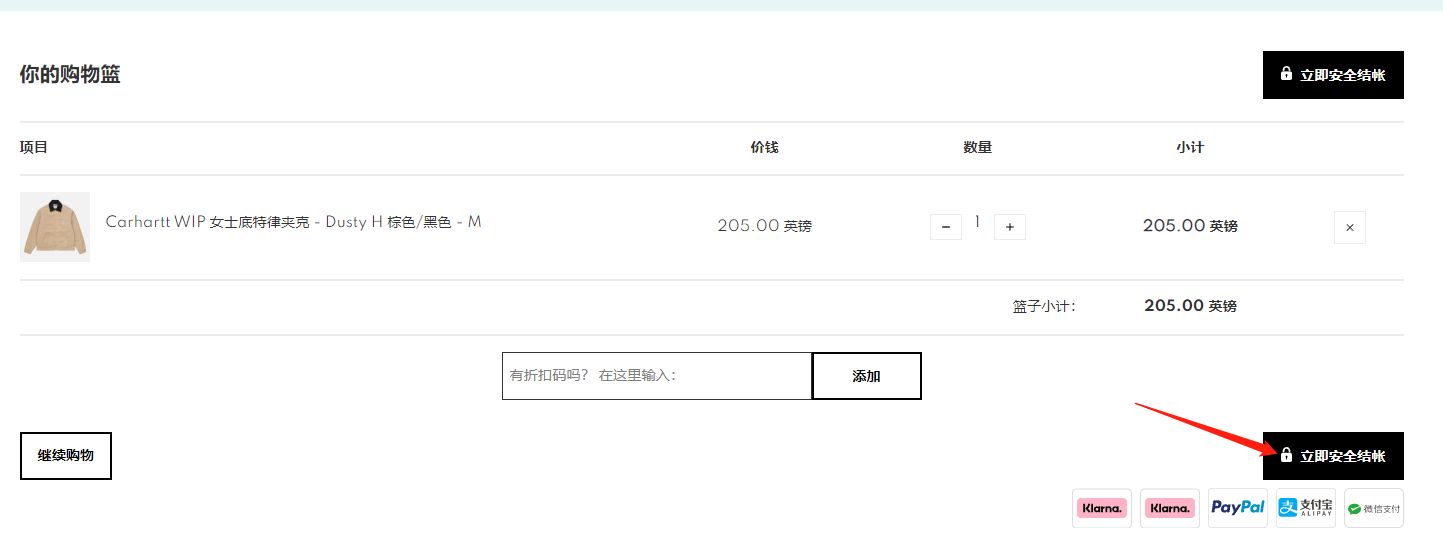The image size is (1443, 545).
Task: Decrease quantity with the minus button
Action: pyautogui.click(x=946, y=227)
